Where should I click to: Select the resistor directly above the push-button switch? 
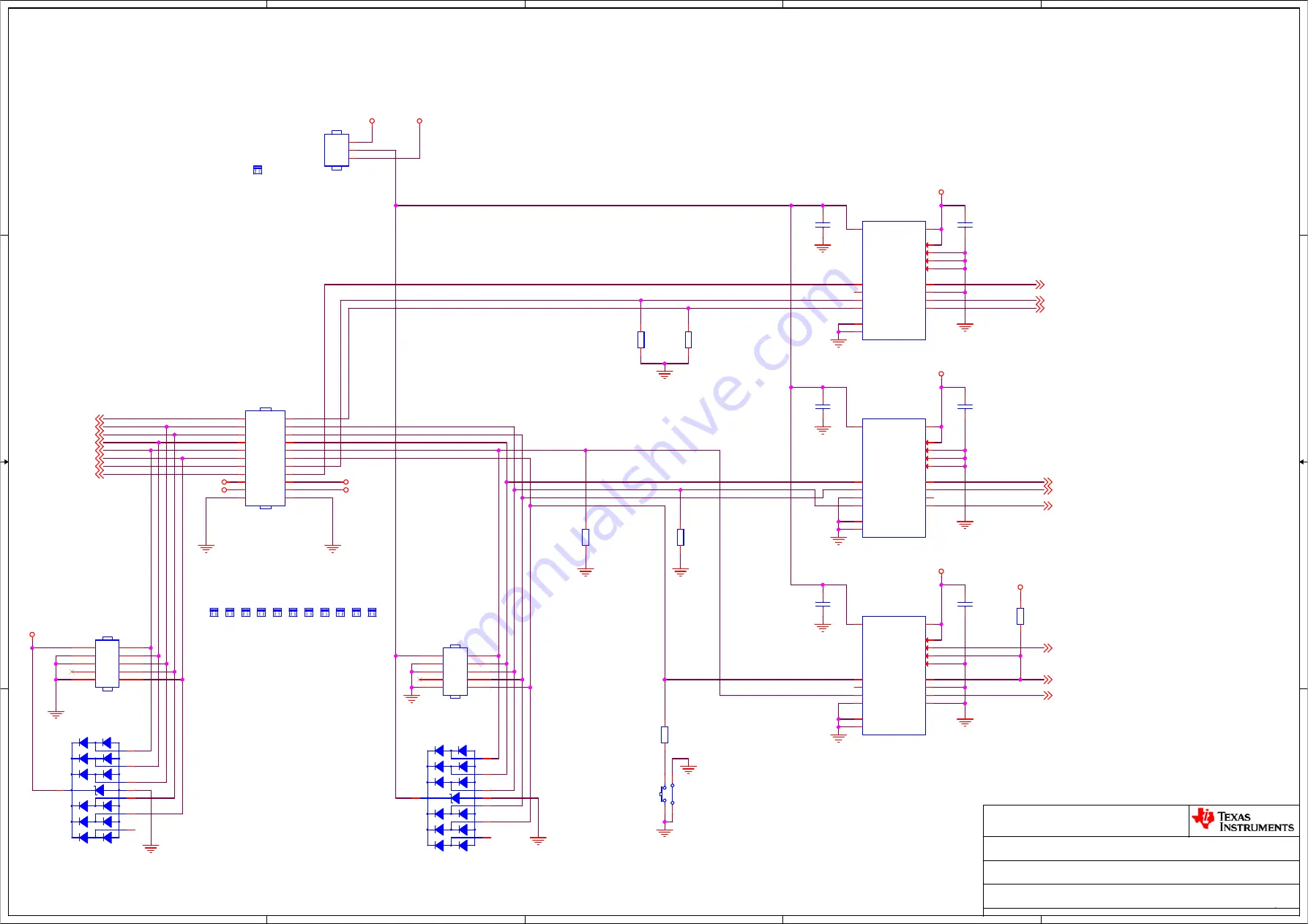point(665,735)
